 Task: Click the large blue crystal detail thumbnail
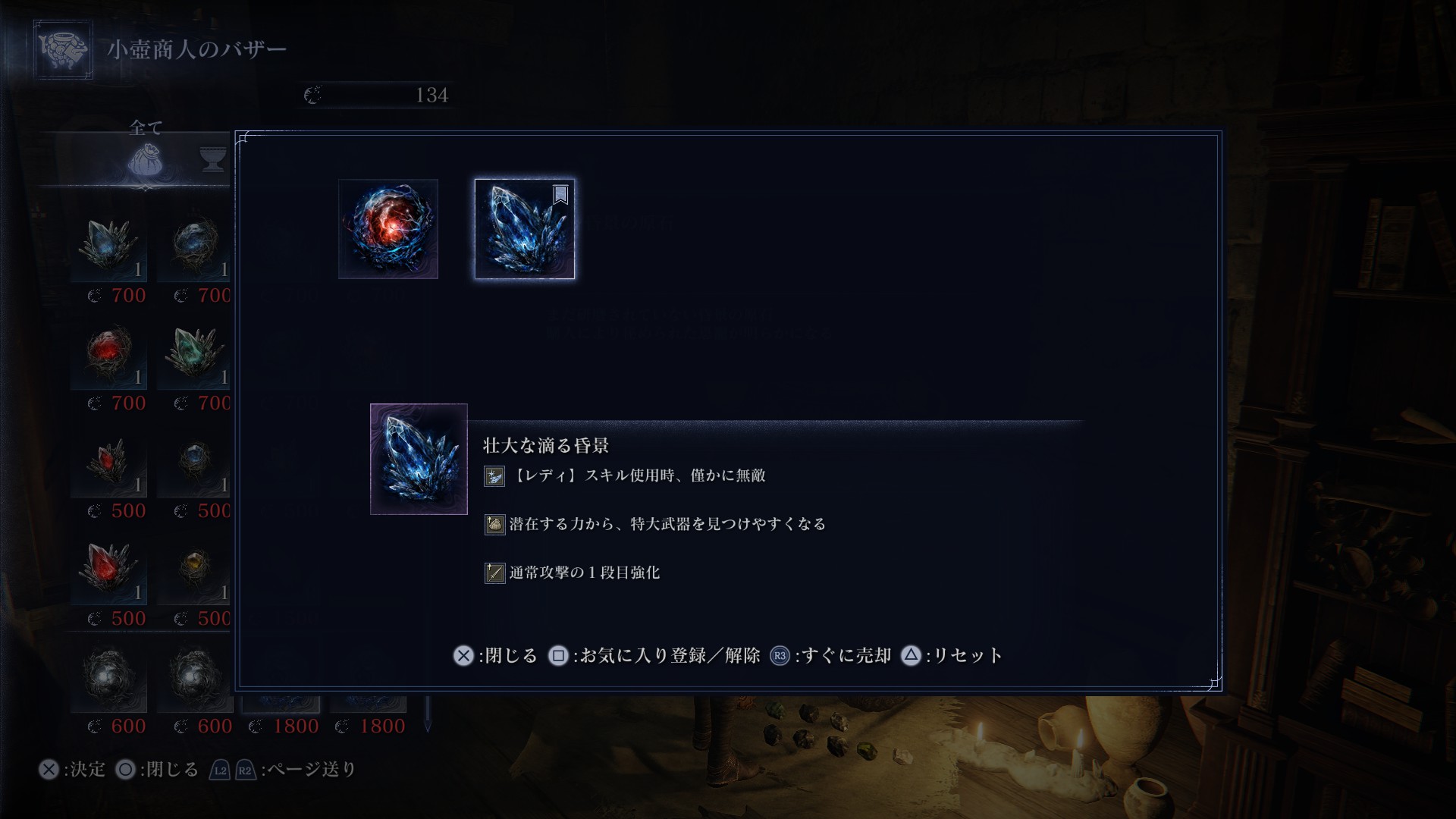[x=419, y=459]
